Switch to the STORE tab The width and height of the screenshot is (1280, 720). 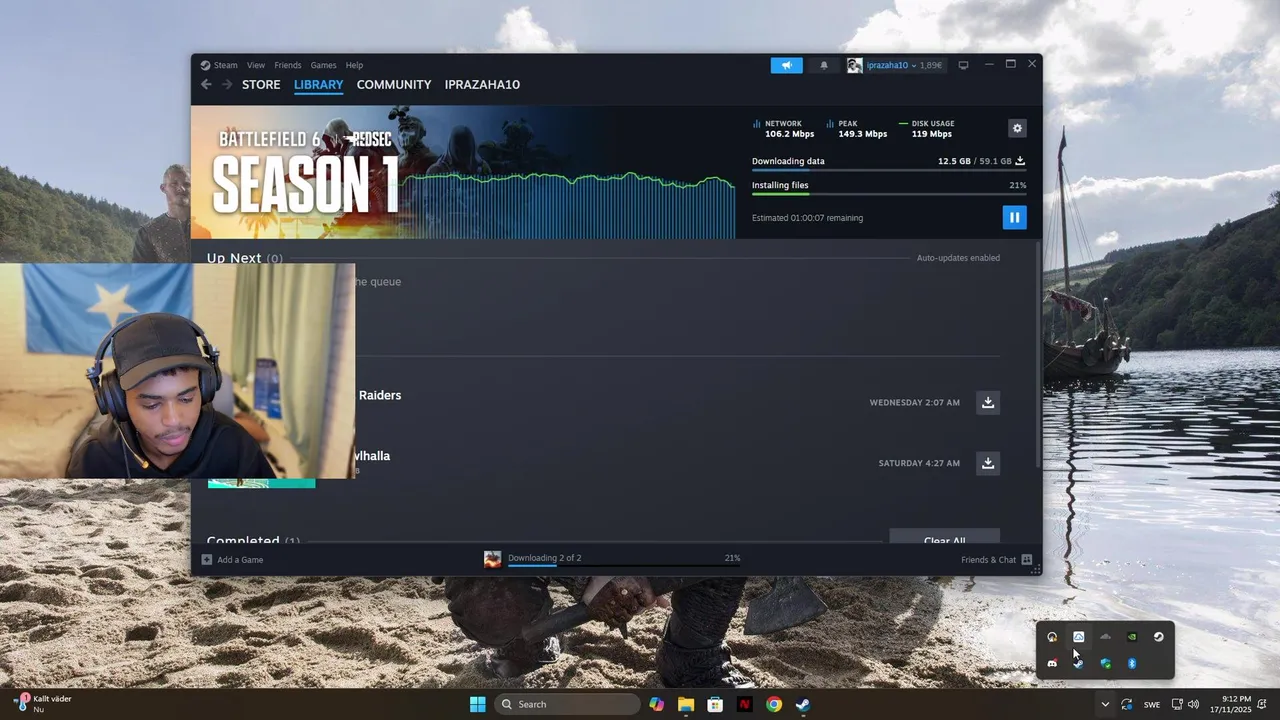coord(261,85)
